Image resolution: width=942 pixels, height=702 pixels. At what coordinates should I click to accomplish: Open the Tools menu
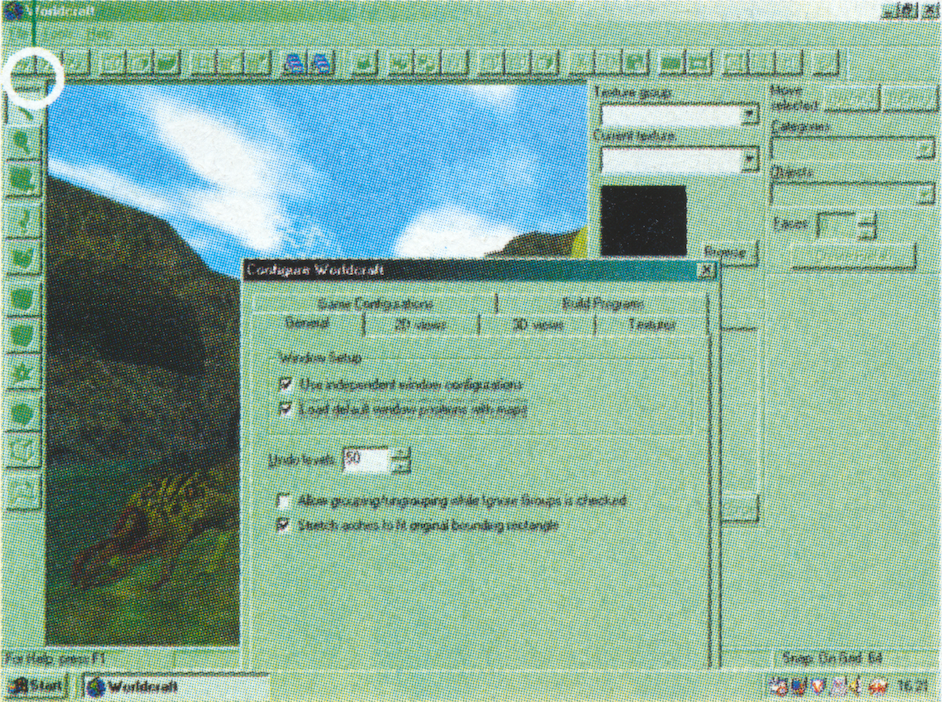(57, 35)
